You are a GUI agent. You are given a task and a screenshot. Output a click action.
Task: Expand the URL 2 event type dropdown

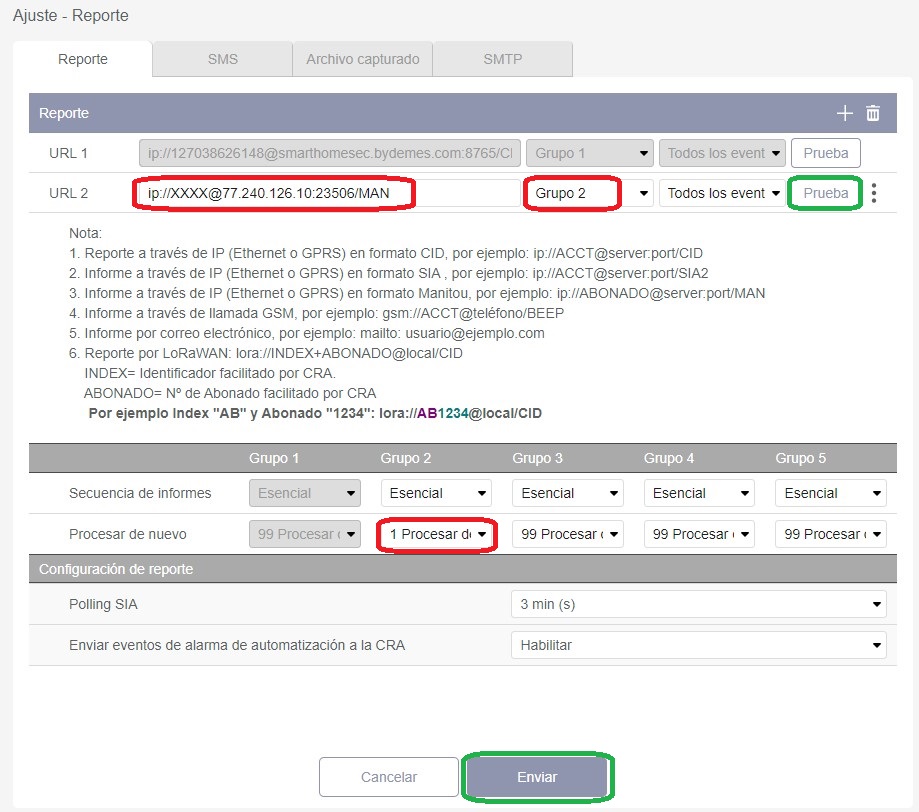pyautogui.click(x=724, y=193)
